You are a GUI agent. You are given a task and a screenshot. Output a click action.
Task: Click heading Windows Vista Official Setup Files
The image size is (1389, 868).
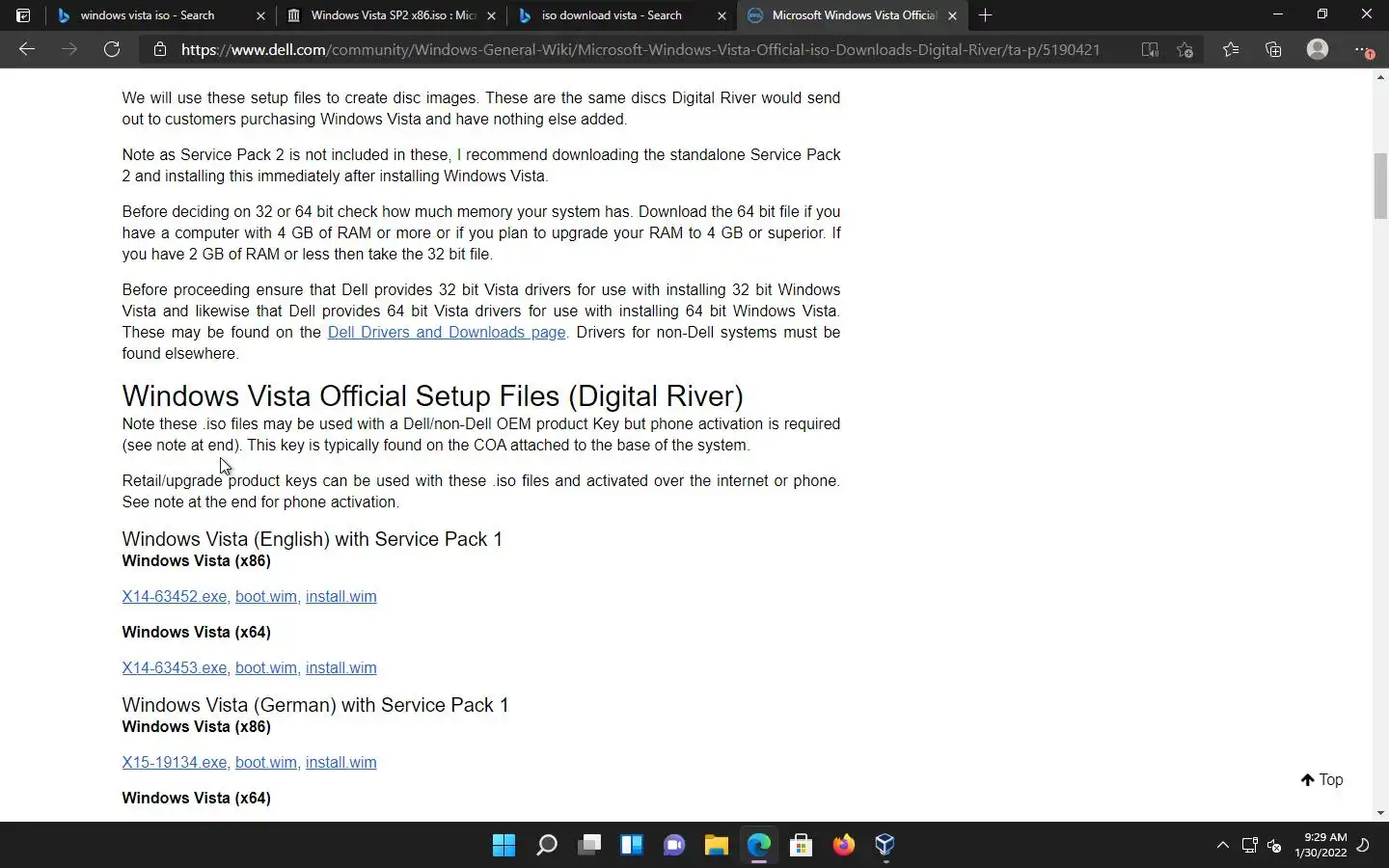(432, 396)
